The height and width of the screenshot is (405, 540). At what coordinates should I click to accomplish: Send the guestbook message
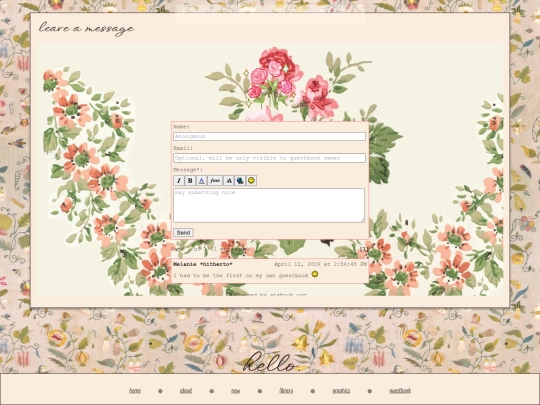point(183,233)
